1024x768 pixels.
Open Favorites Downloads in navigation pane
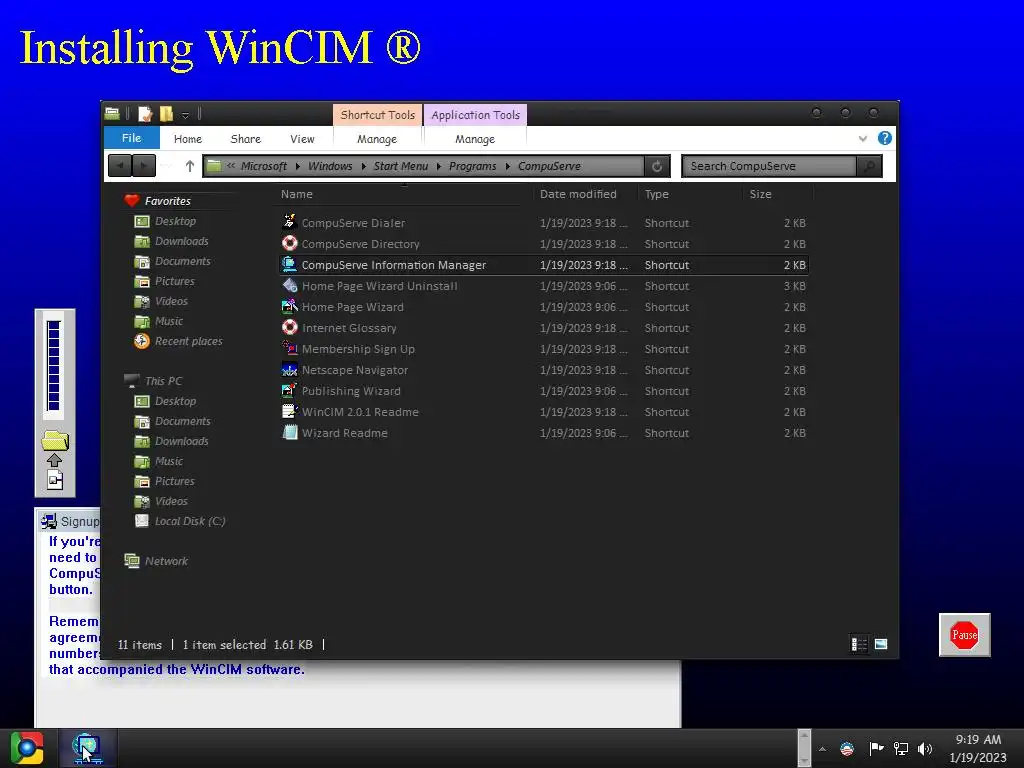point(182,241)
